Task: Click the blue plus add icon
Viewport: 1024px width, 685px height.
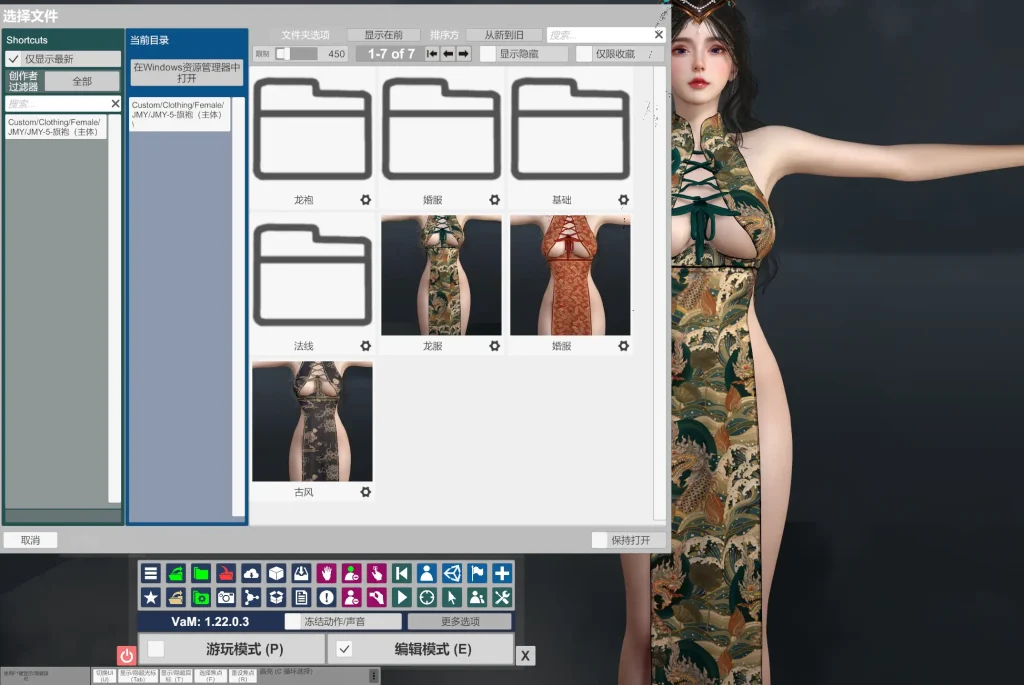Action: (502, 573)
